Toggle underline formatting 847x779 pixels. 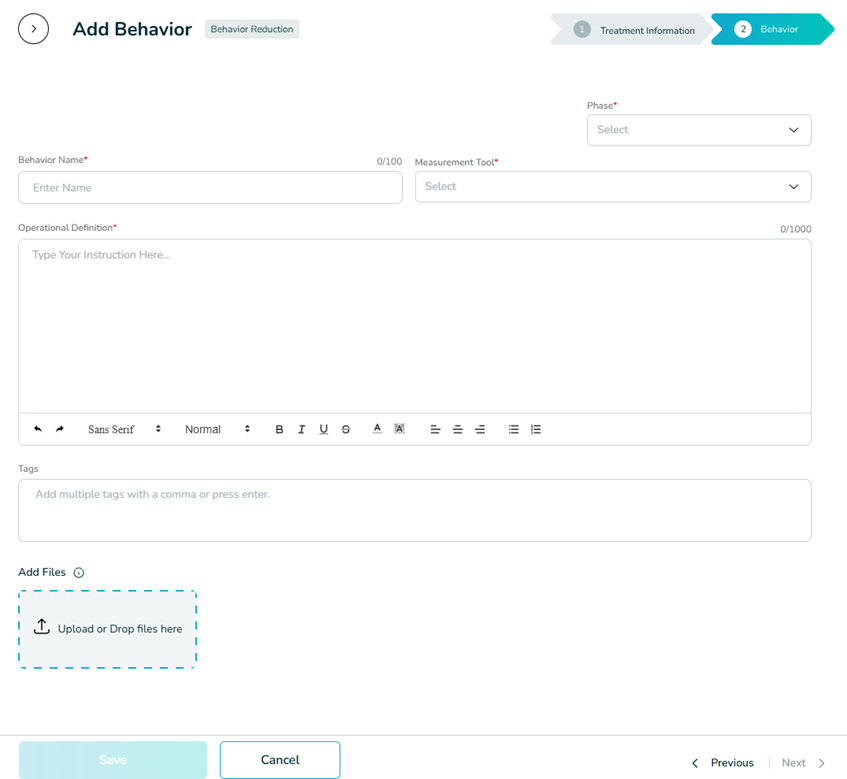pyautogui.click(x=323, y=429)
